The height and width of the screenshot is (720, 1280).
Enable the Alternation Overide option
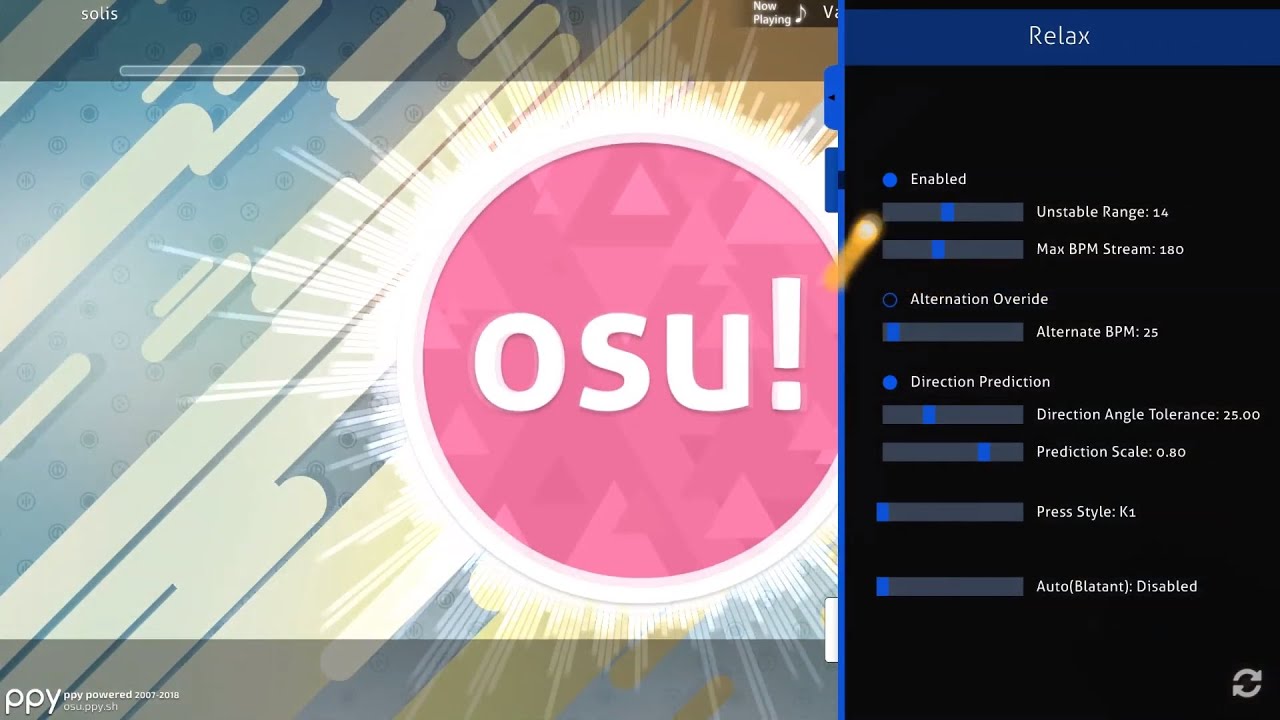[890, 299]
